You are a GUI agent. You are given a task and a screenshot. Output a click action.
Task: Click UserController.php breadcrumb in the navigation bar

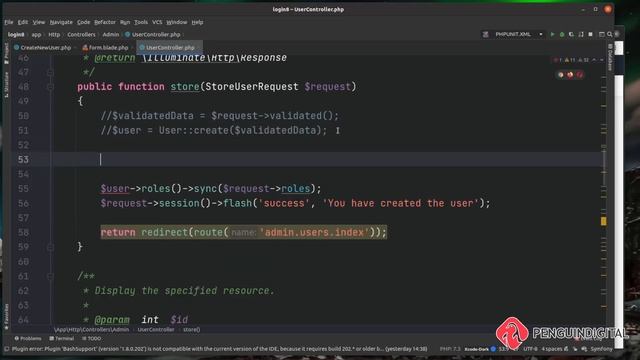153,35
